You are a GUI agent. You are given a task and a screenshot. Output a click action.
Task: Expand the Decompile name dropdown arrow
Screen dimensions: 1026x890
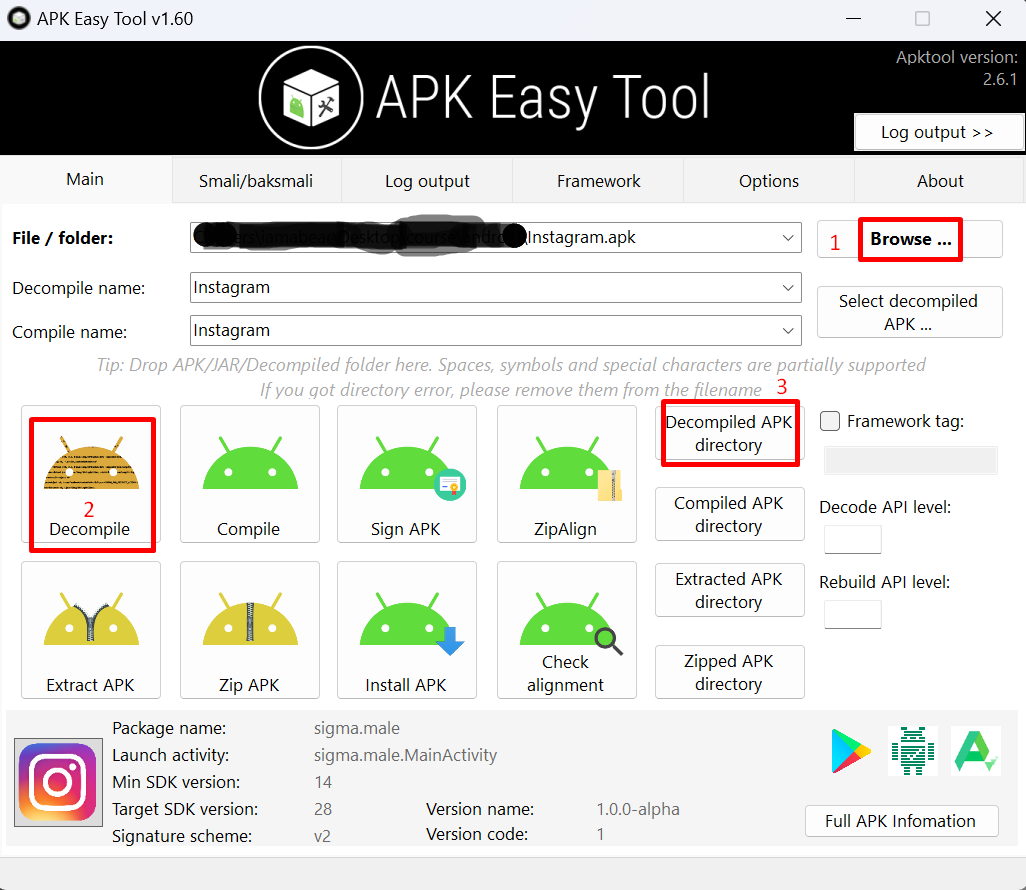click(x=788, y=288)
